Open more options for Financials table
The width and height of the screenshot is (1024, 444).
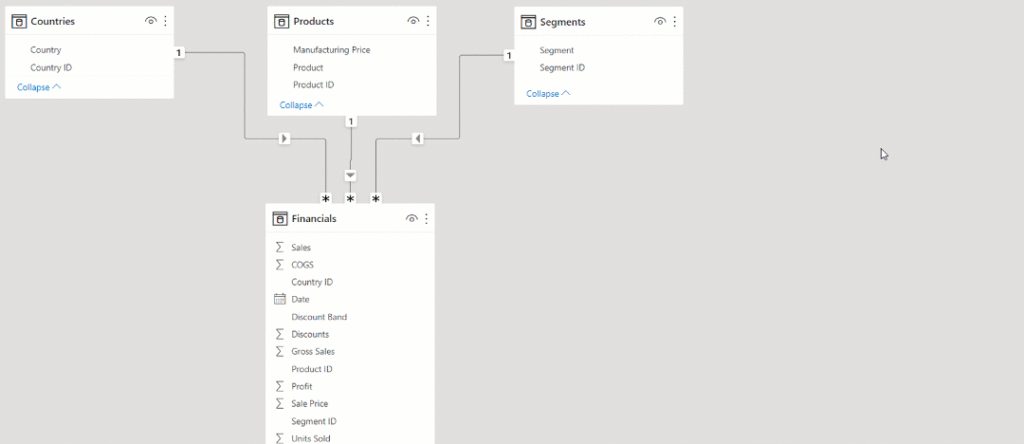(427, 218)
